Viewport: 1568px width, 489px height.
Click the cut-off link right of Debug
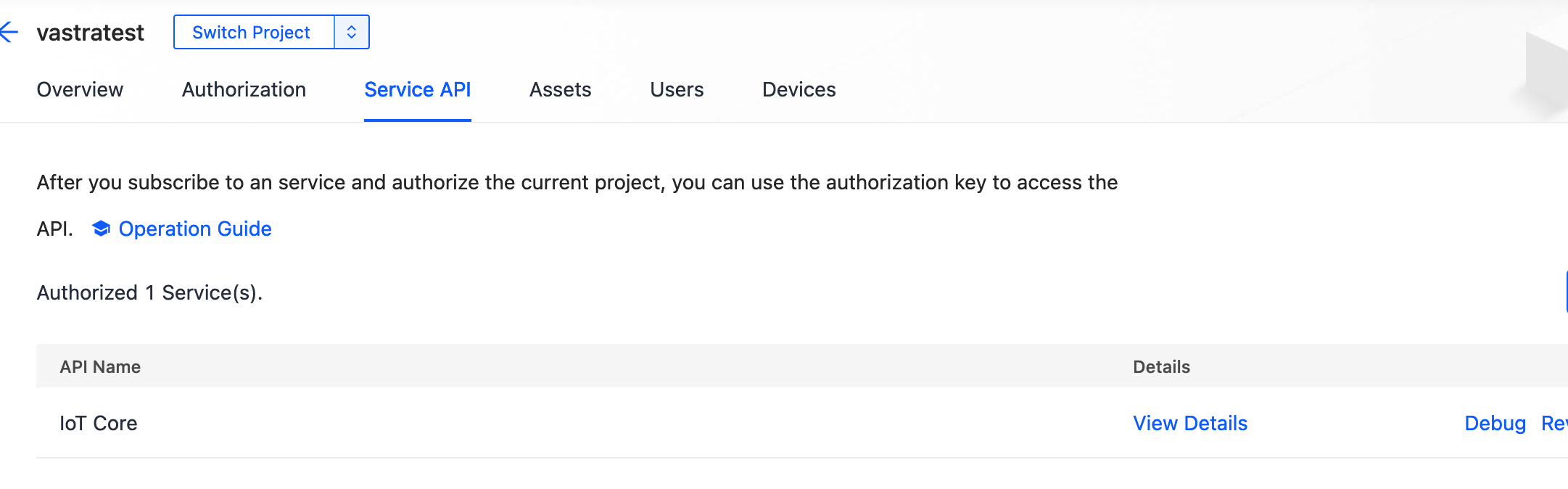click(x=1554, y=424)
